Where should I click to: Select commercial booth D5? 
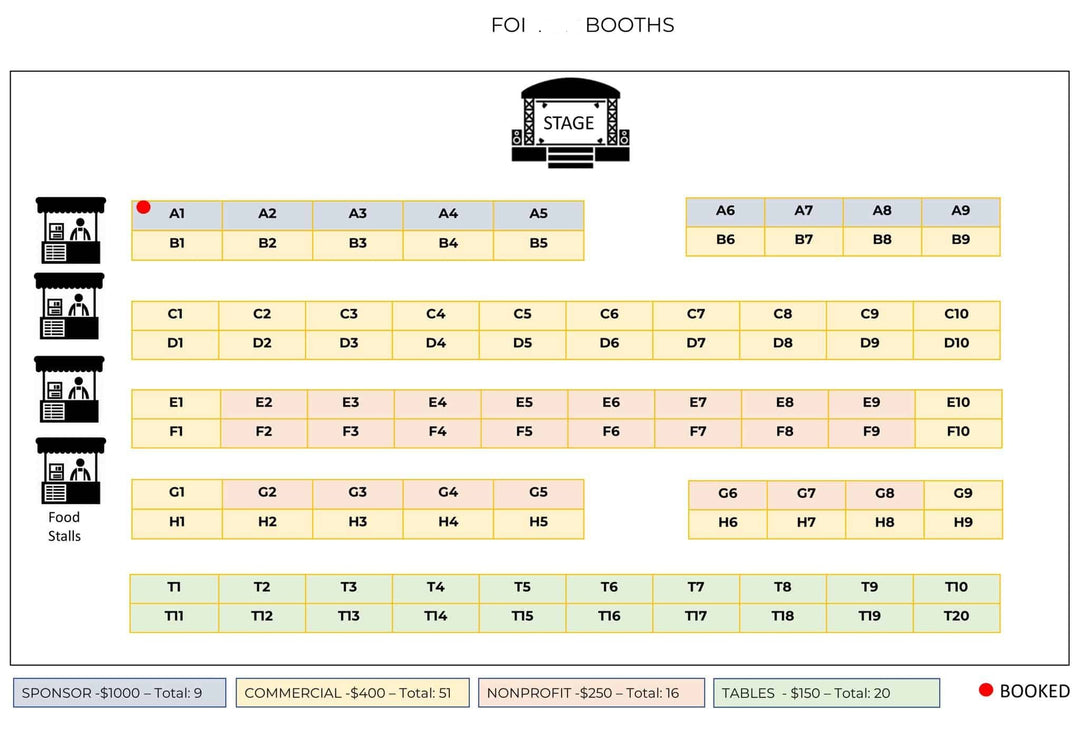pos(523,345)
